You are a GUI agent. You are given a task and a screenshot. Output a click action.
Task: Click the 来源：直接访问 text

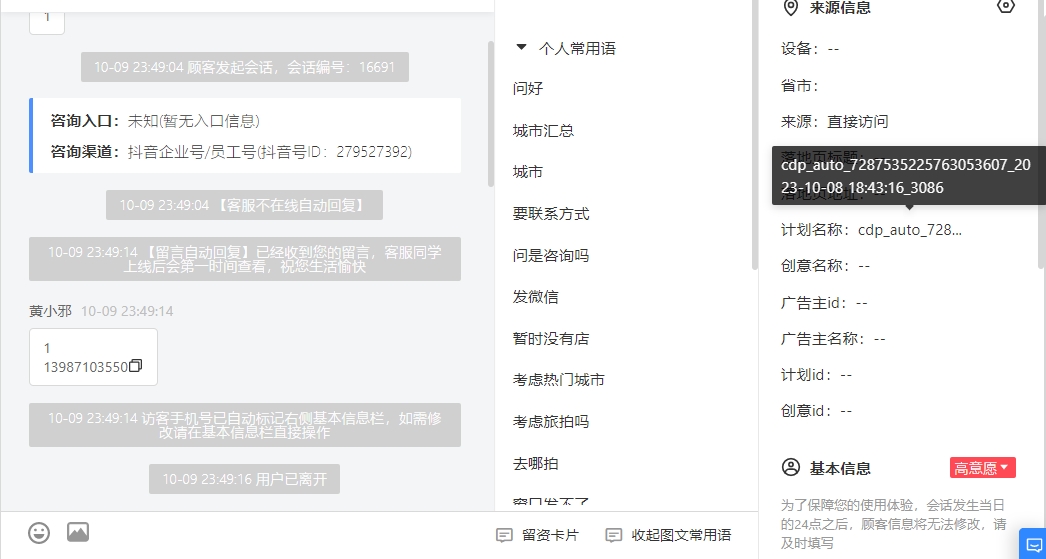pos(835,121)
